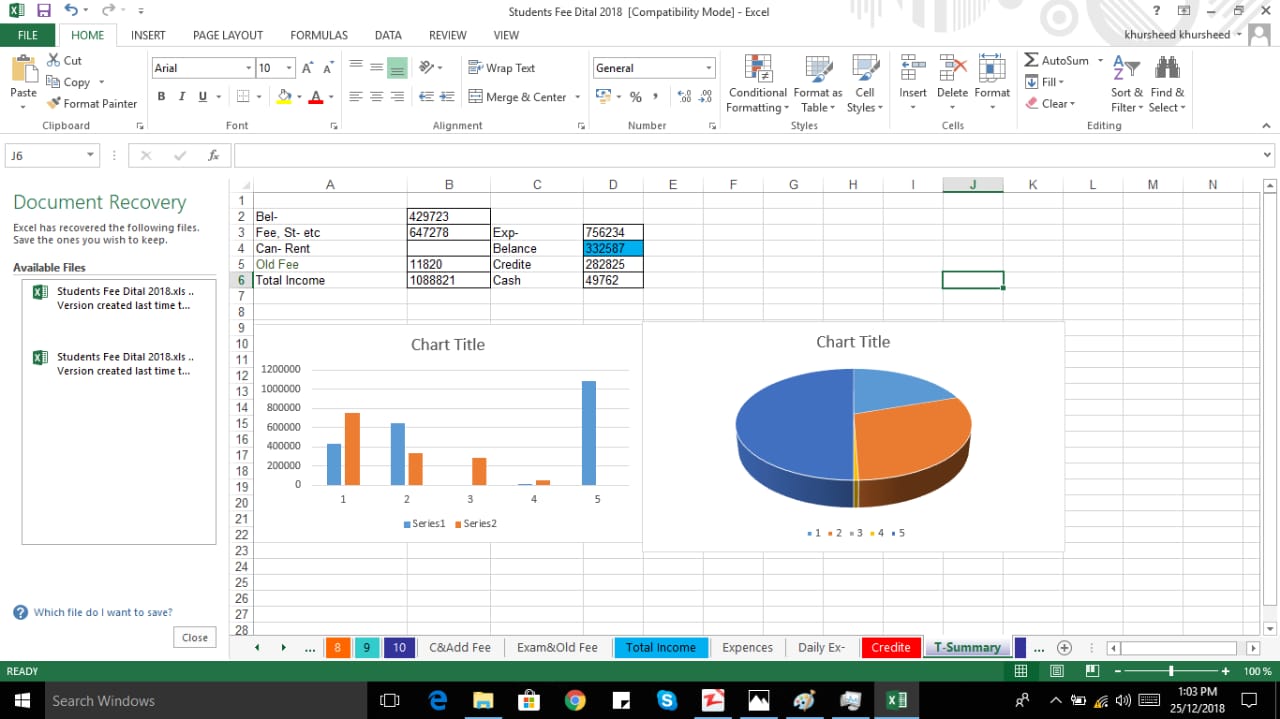Click the Conditional Formatting icon
Image resolution: width=1280 pixels, height=719 pixels.
point(757,69)
